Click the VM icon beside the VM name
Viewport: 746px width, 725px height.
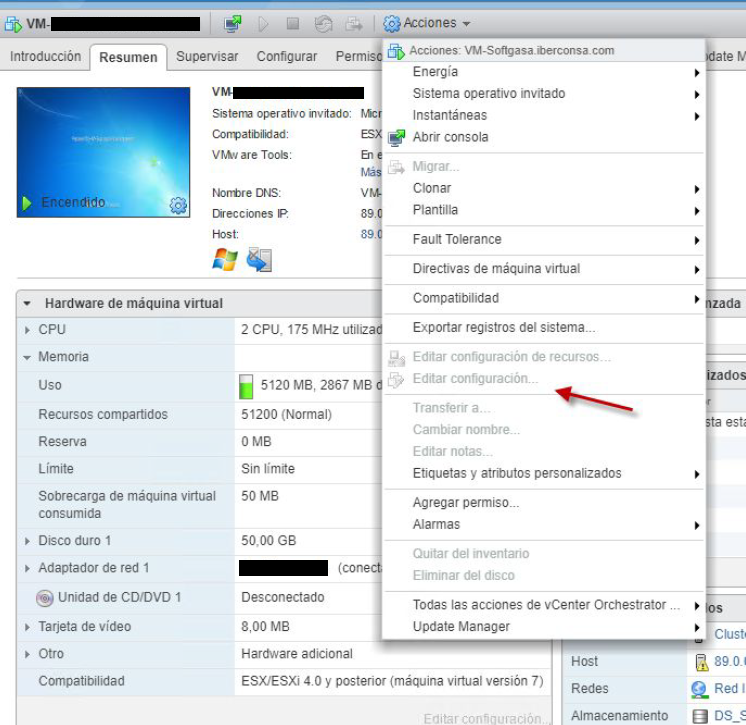(13, 24)
